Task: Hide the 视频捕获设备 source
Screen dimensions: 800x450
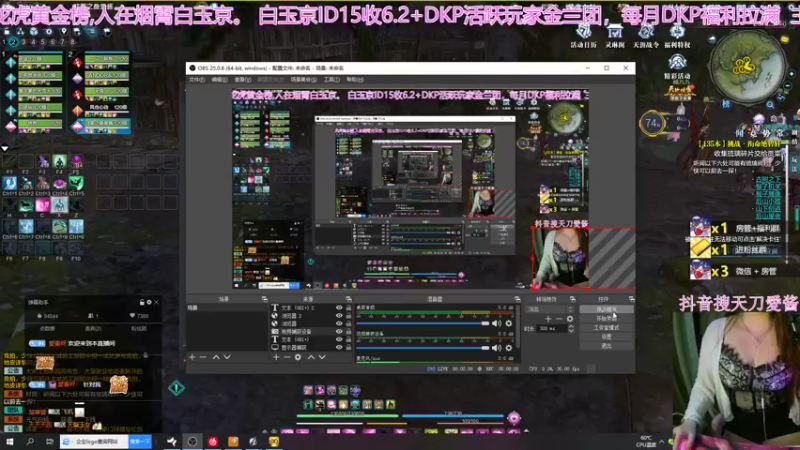Action: point(339,332)
